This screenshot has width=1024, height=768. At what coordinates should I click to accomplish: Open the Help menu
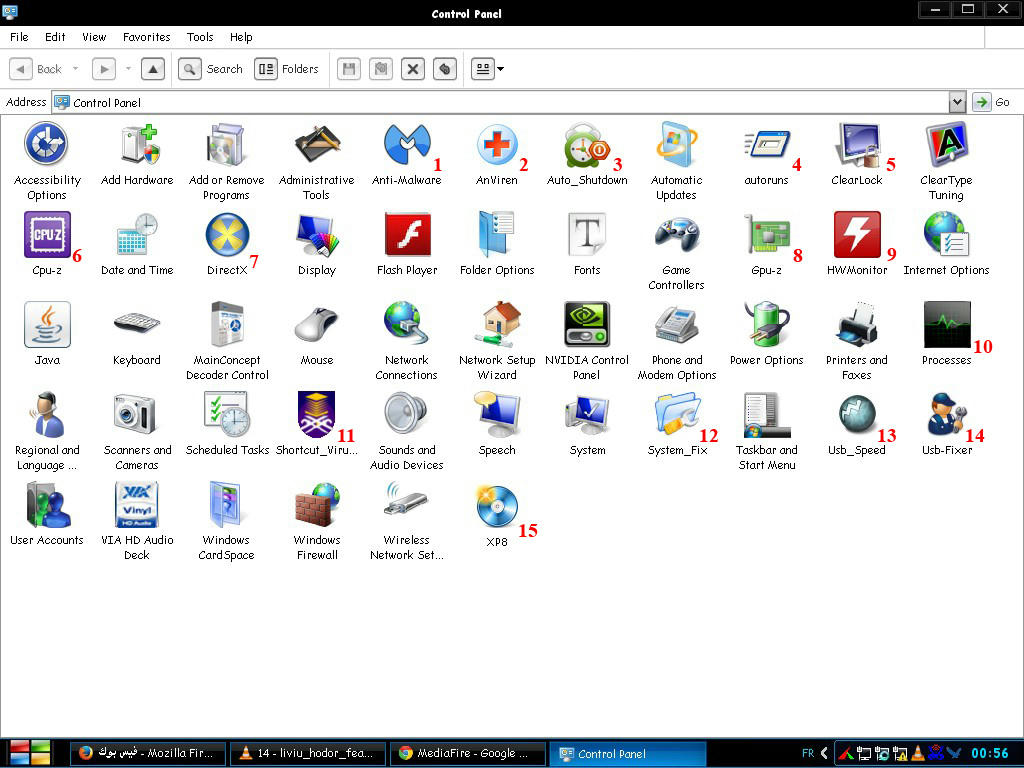(x=241, y=37)
